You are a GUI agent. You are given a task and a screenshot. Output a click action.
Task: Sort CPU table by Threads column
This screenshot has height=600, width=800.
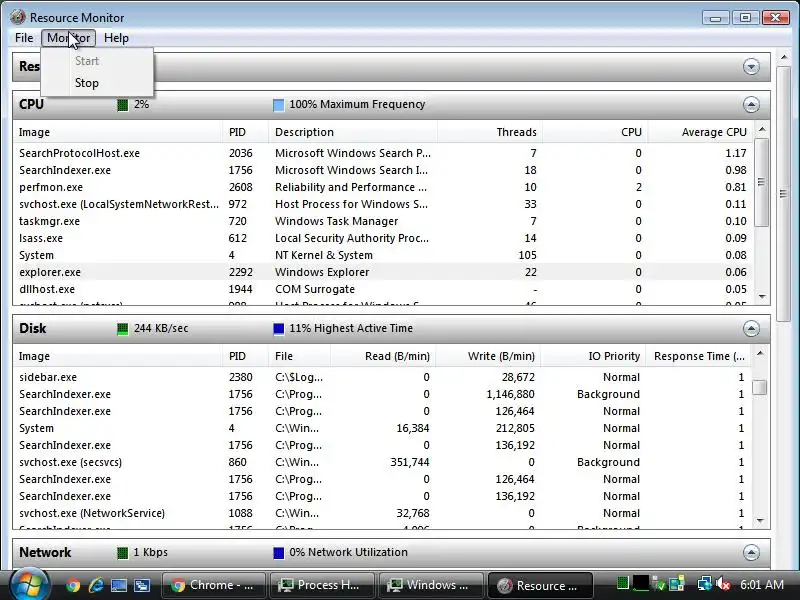click(490, 132)
